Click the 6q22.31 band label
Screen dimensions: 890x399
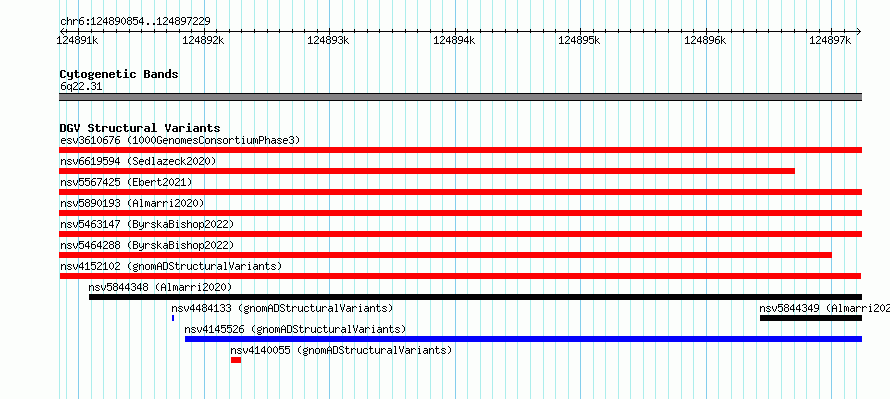(x=81, y=87)
